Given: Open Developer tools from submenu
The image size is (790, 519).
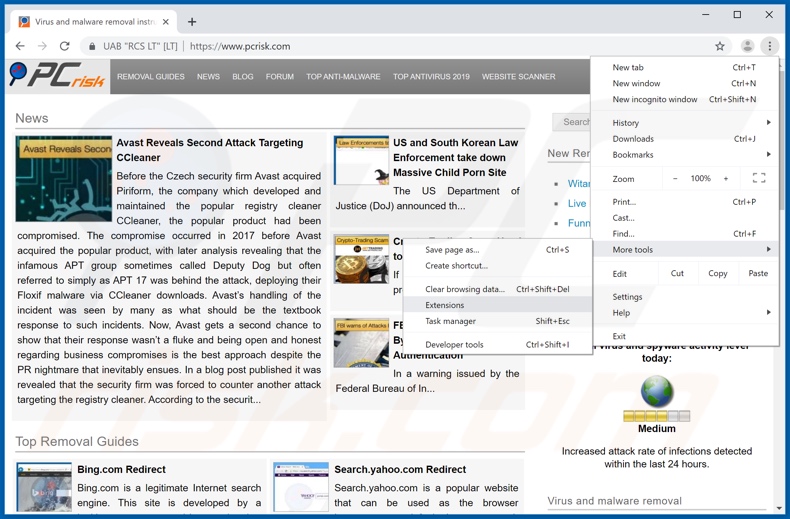Looking at the screenshot, I should tap(497, 345).
